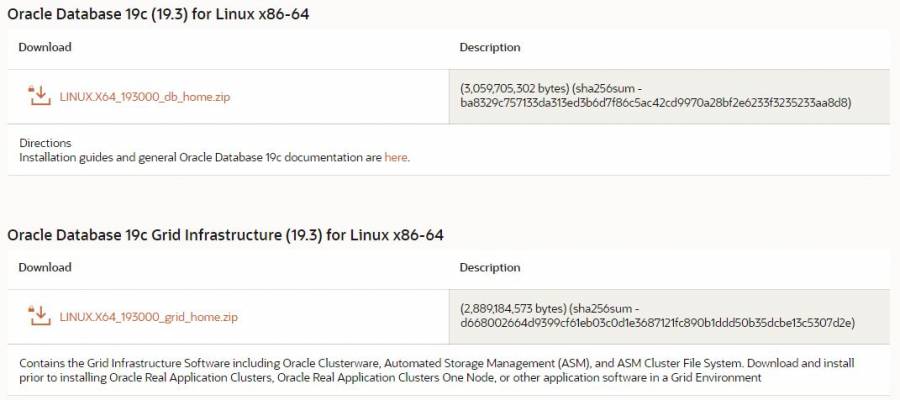The width and height of the screenshot is (900, 400).
Task: Click the download icon beside LINUX.X64_193000_grid_home.zip
Action: pos(39,315)
